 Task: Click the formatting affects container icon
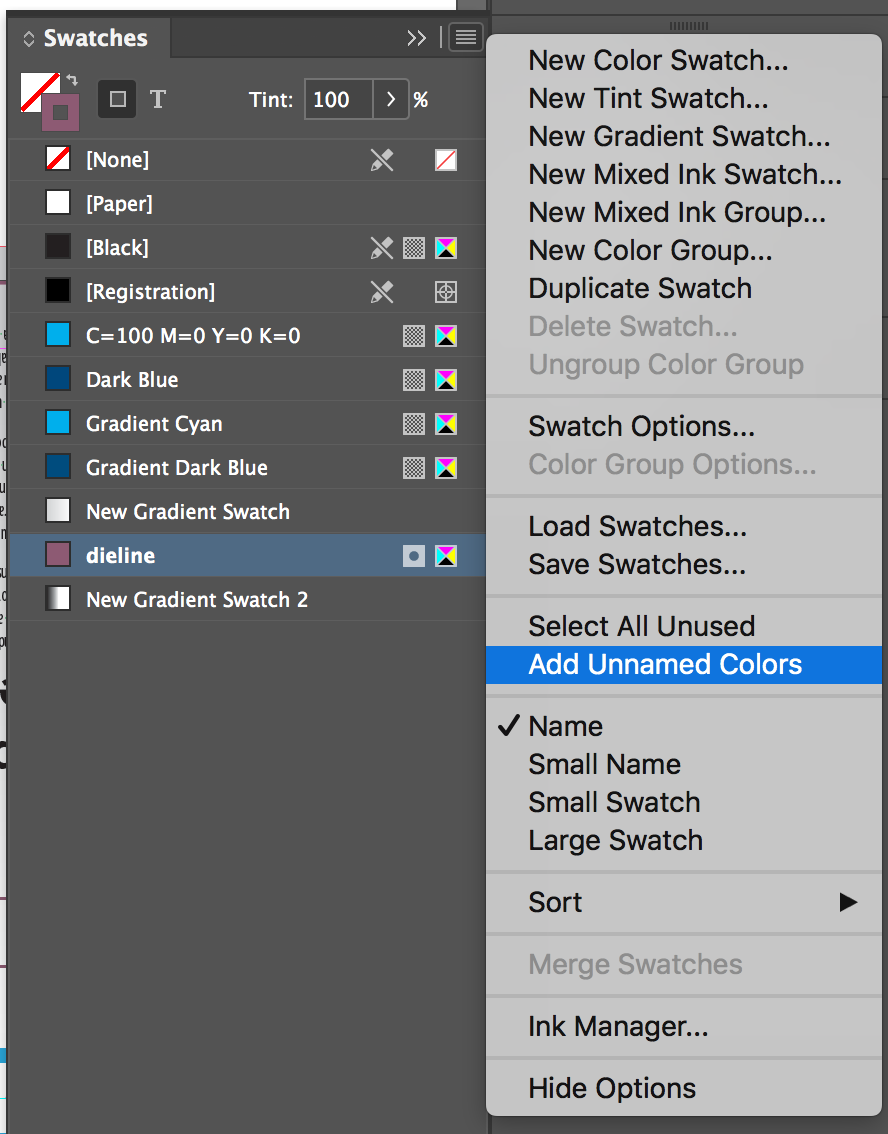coord(117,99)
